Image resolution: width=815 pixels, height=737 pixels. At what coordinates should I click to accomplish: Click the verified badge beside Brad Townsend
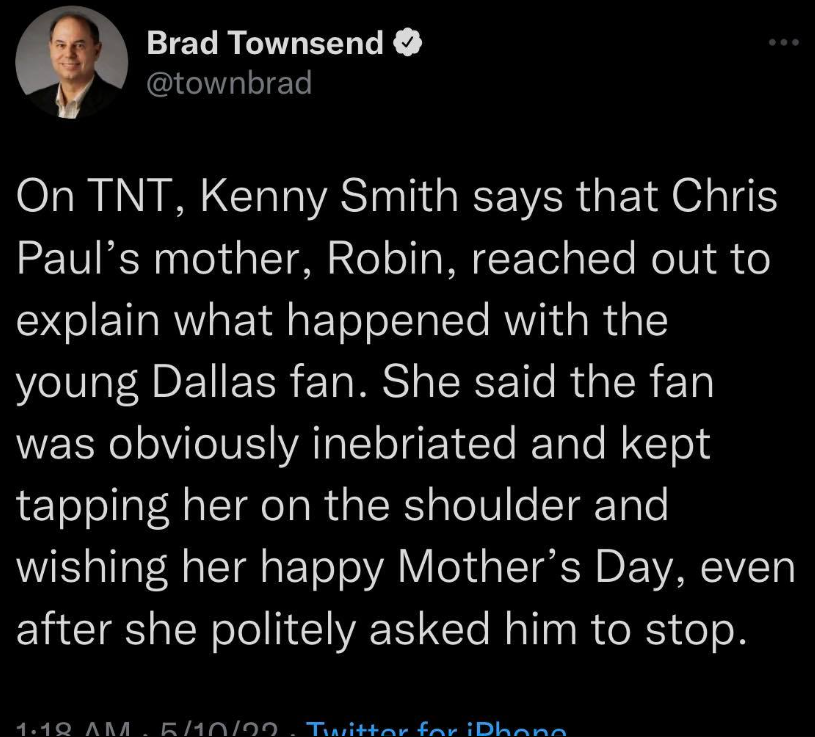405,44
